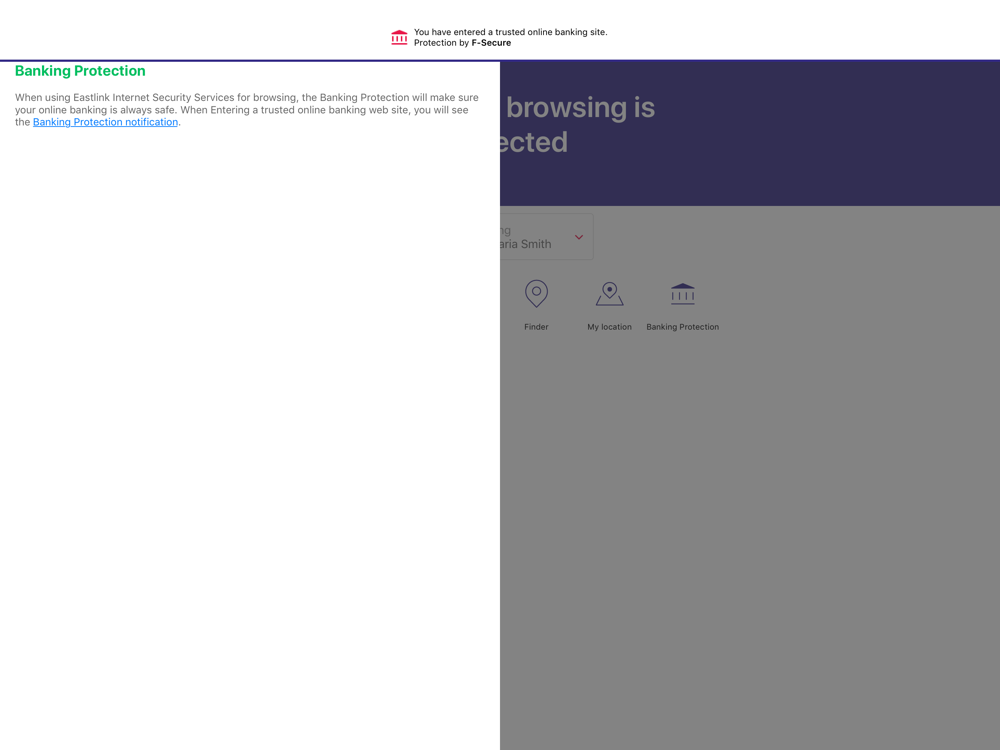Click 'You have entered a trusted online banking site' text
Image resolution: width=1000 pixels, height=750 pixels.
[510, 32]
